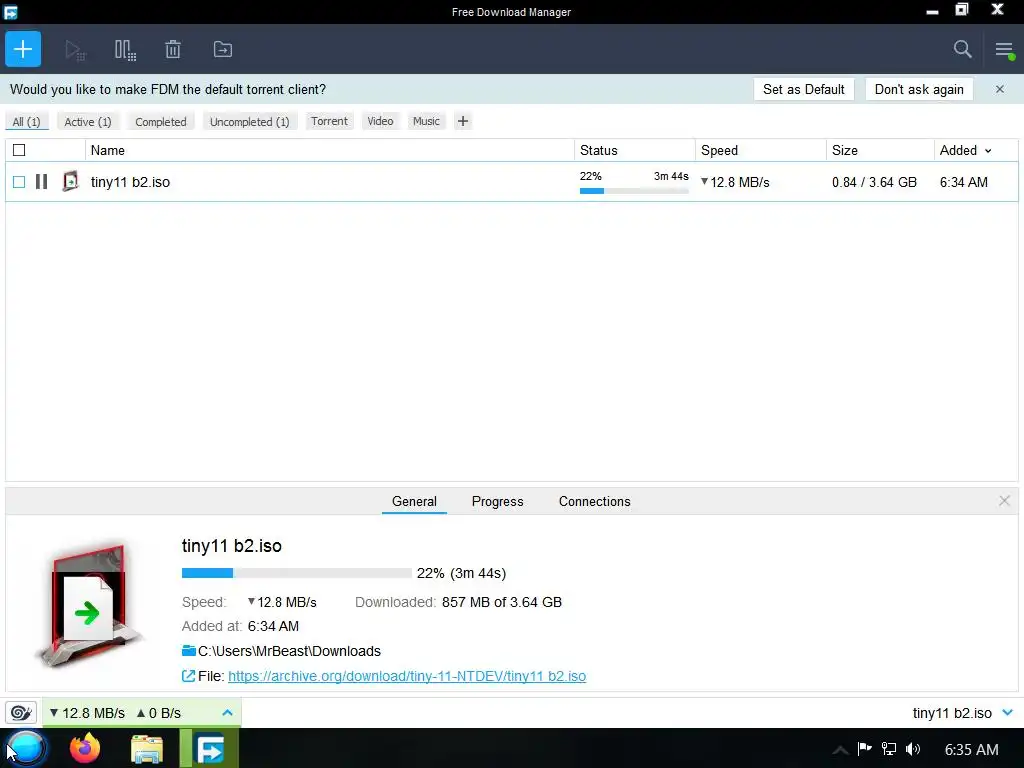The image size is (1024, 768).
Task: Switch to the Progress details tab
Action: (498, 501)
